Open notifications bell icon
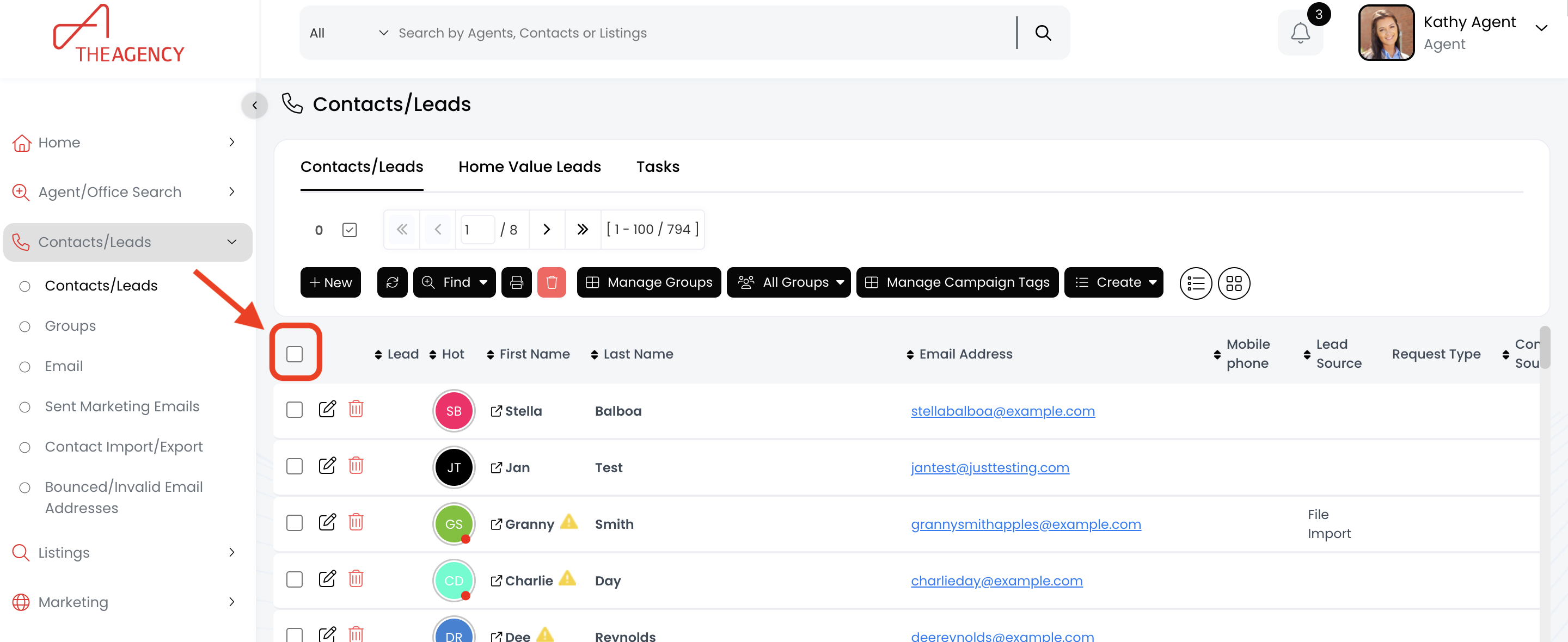Screen dimensions: 1568x642 click(1300, 33)
